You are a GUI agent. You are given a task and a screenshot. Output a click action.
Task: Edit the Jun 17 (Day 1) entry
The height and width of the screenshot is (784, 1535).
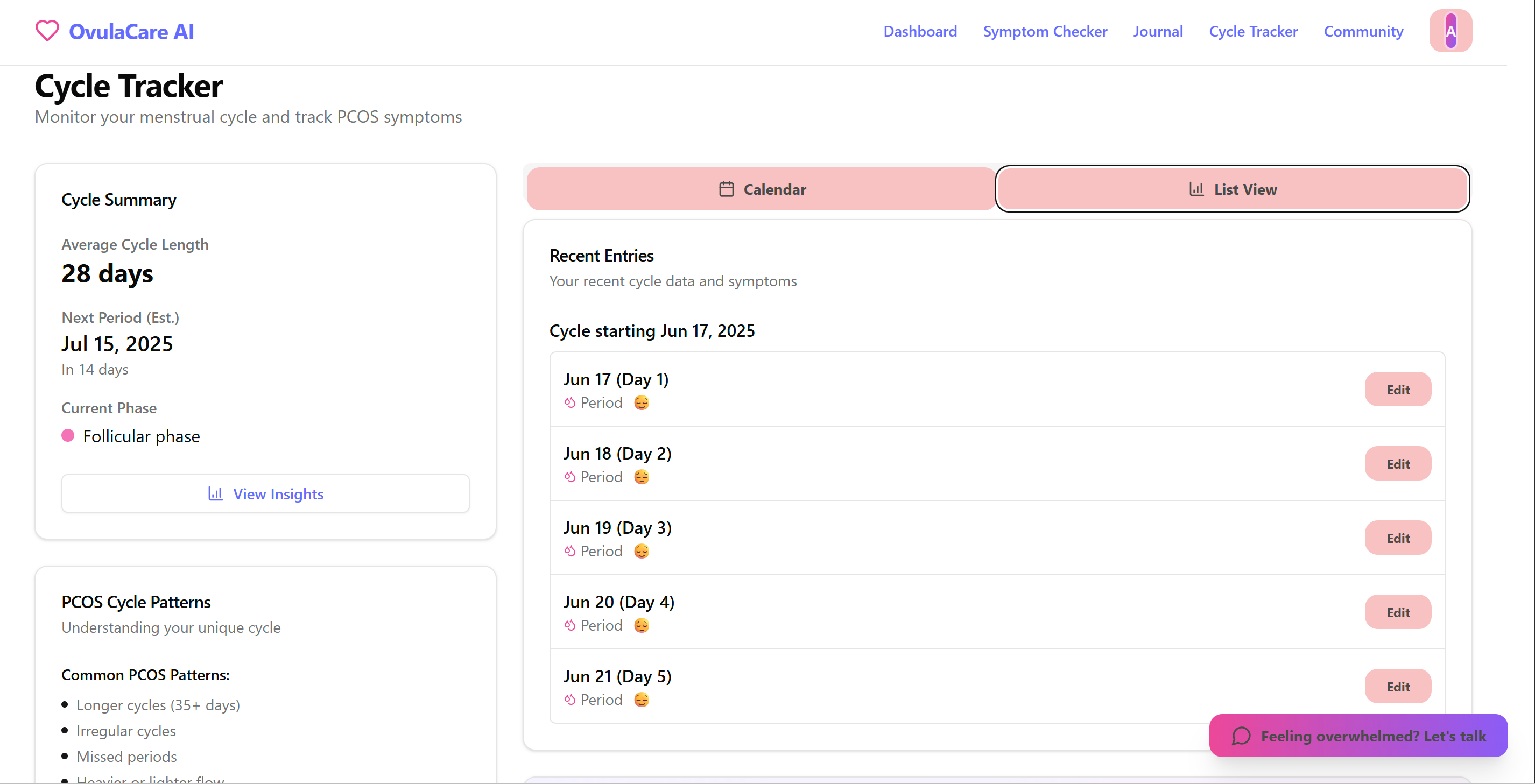(1397, 390)
